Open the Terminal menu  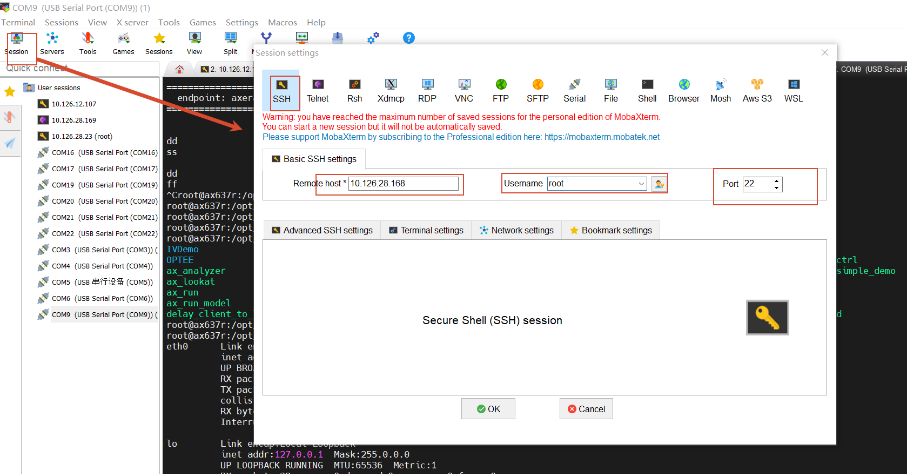18,23
